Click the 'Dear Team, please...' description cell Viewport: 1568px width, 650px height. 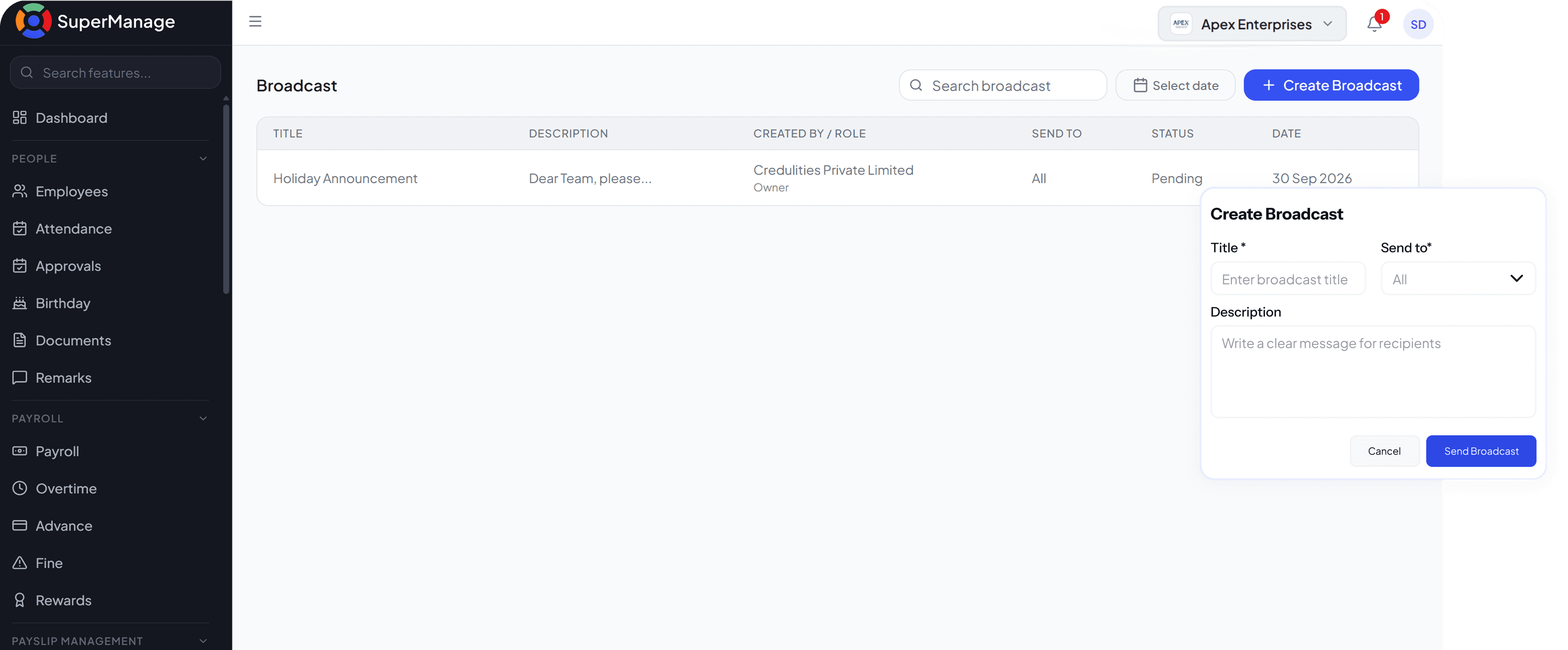pyautogui.click(x=590, y=178)
